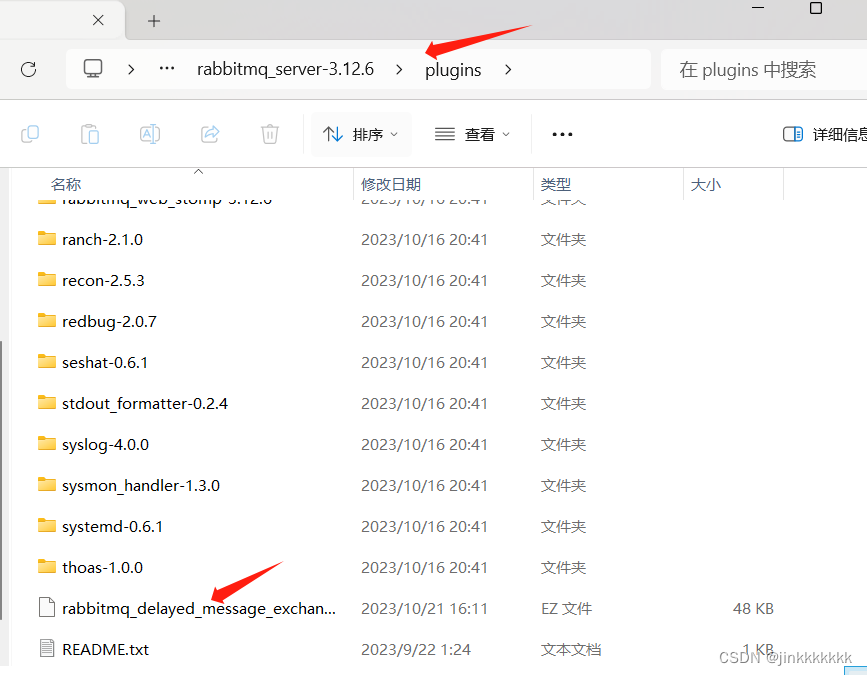Select the seshat-0.6.1 folder icon
Screen dimensions: 867x675
coord(47,361)
